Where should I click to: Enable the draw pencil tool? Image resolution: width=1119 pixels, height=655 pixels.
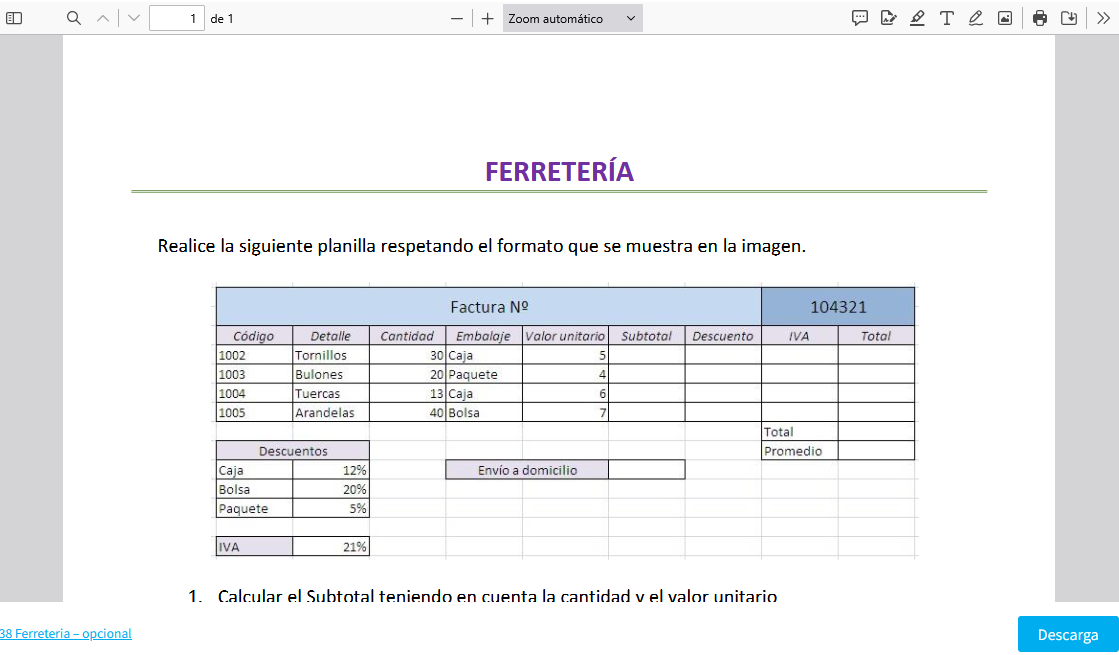[975, 18]
